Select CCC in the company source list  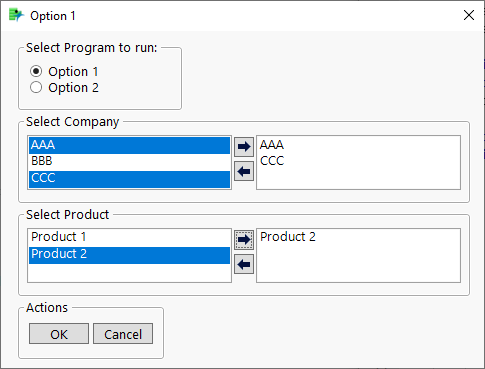pos(129,179)
